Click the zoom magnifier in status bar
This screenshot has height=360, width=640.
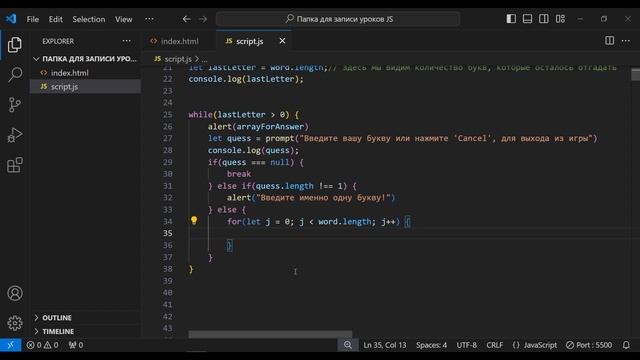pyautogui.click(x=348, y=345)
